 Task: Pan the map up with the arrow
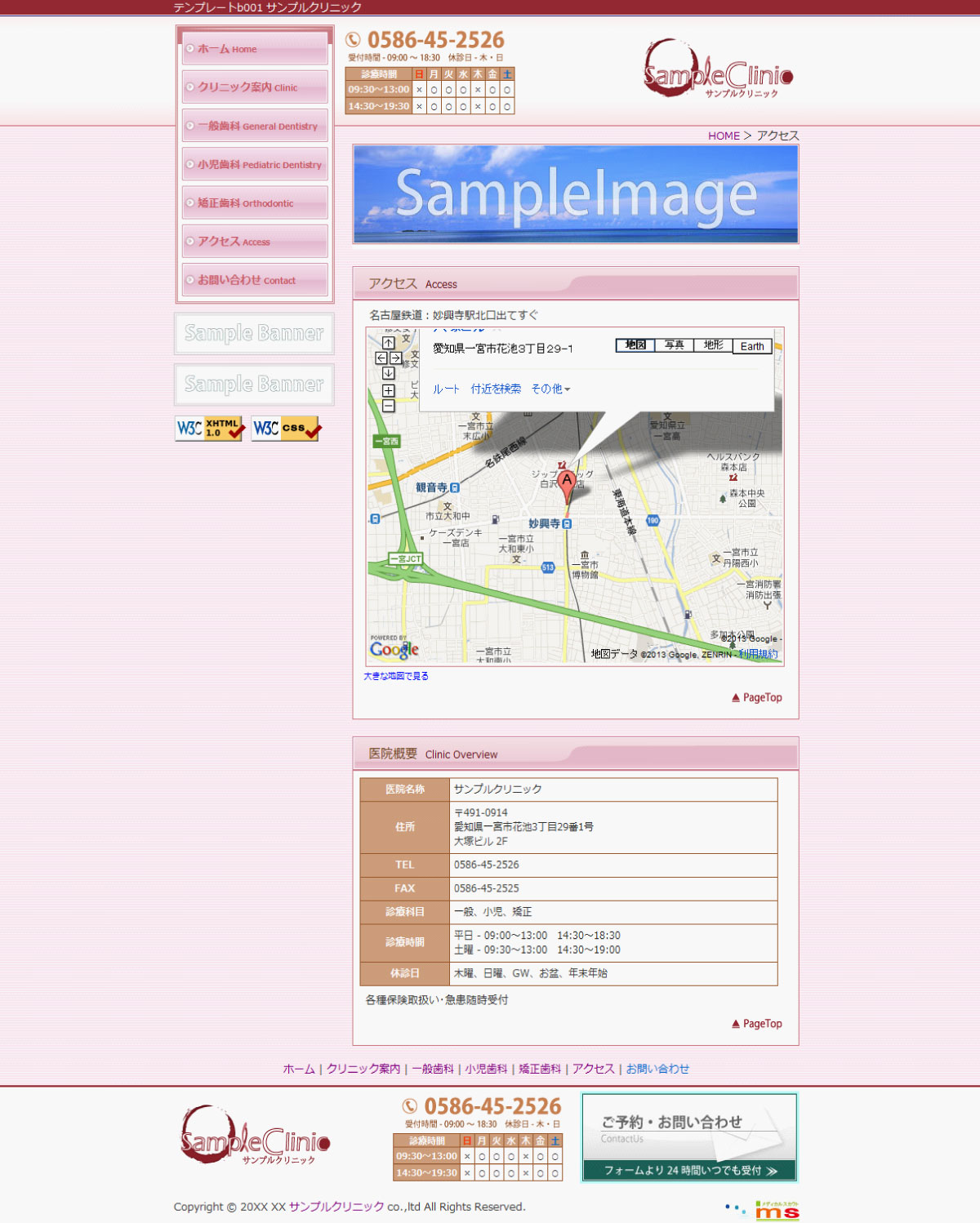[x=388, y=343]
